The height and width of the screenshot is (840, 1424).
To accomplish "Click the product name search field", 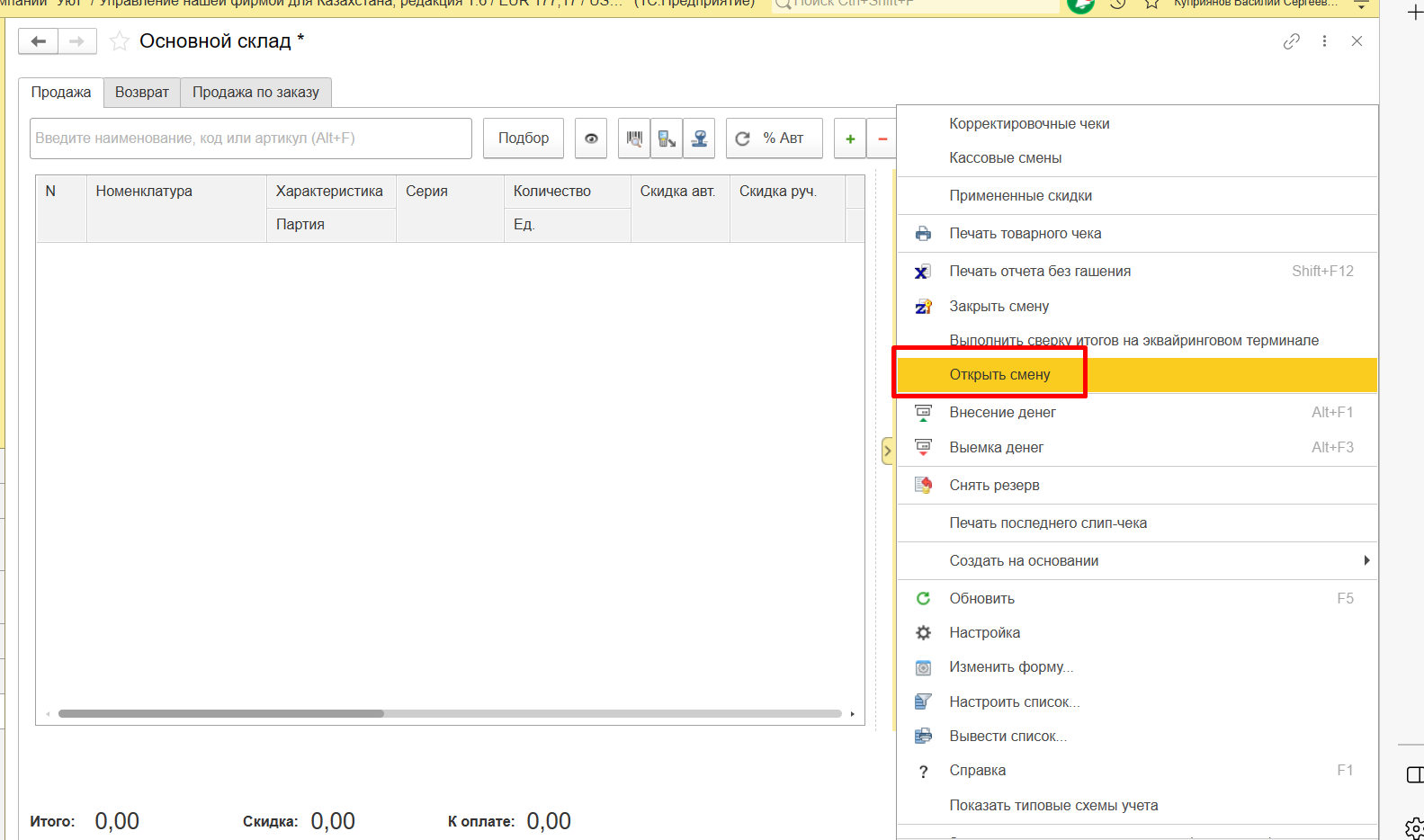I will [x=250, y=139].
